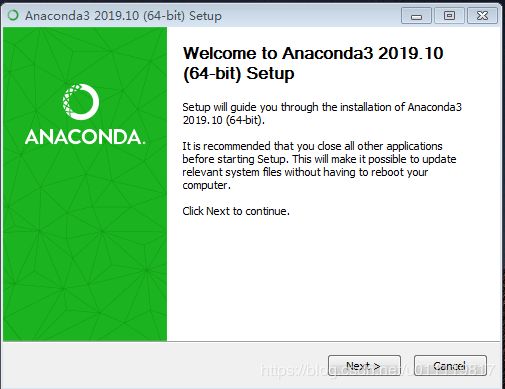Cancel the Anaconda3 setup wizard
505x389 pixels.
point(450,365)
